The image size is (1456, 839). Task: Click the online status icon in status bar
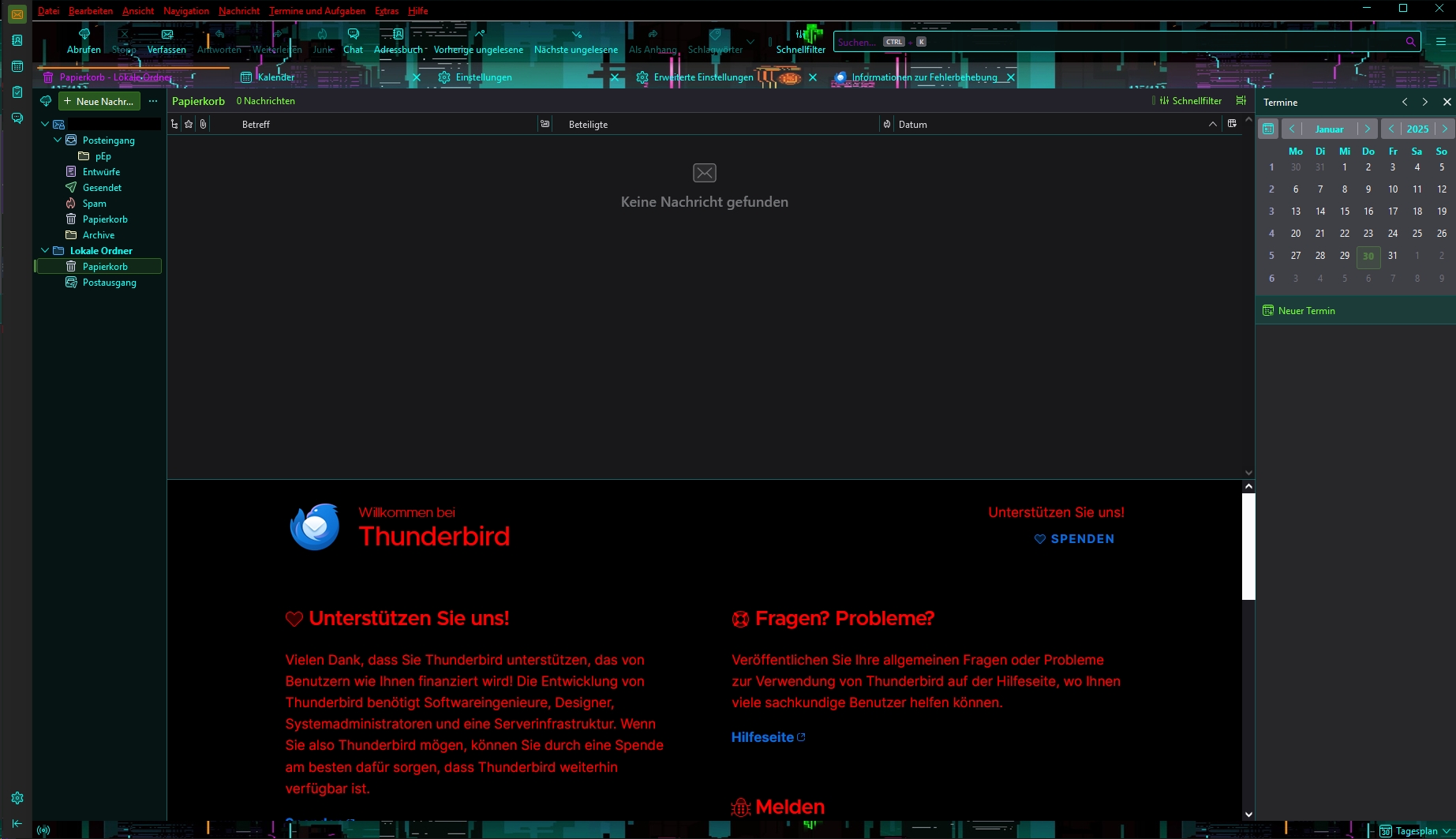(43, 830)
